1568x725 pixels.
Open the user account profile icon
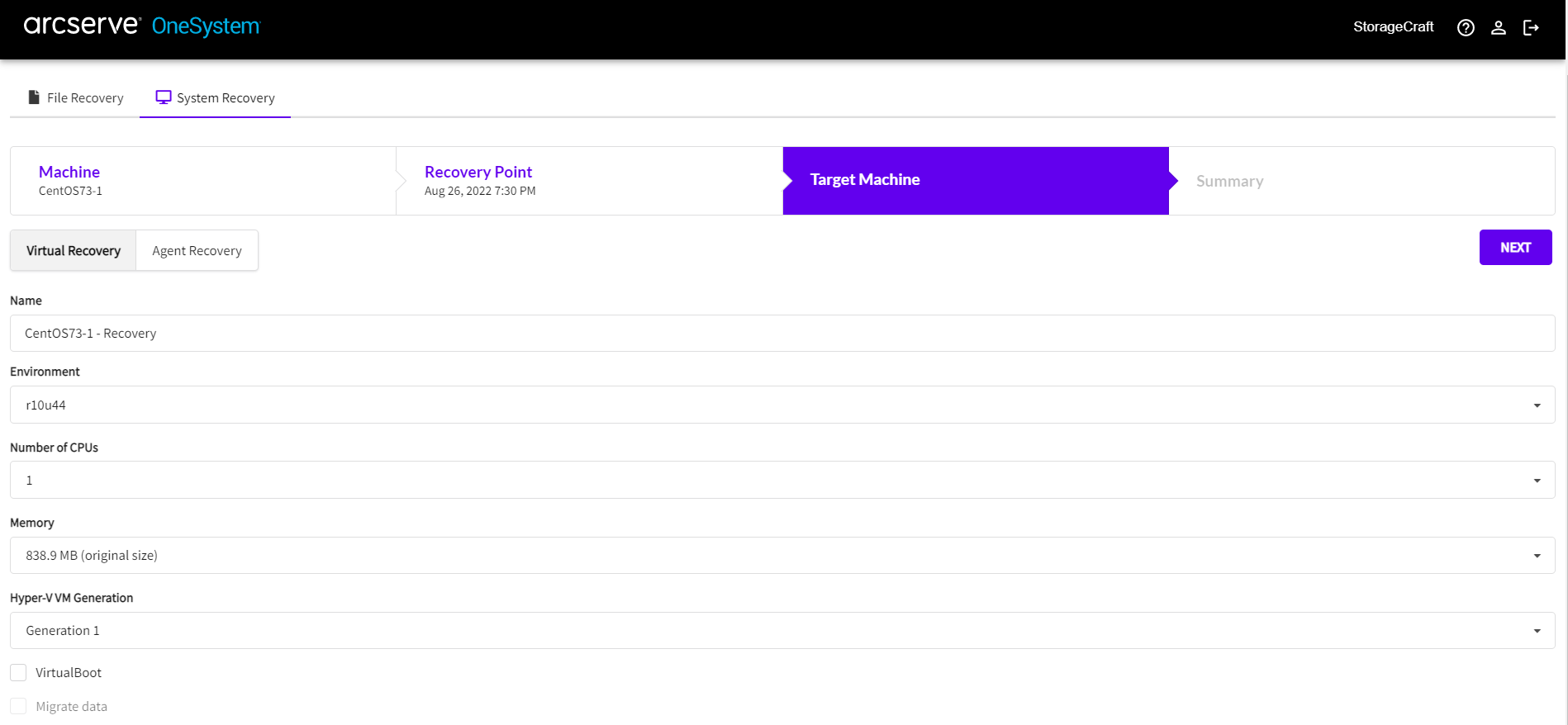[x=1498, y=28]
